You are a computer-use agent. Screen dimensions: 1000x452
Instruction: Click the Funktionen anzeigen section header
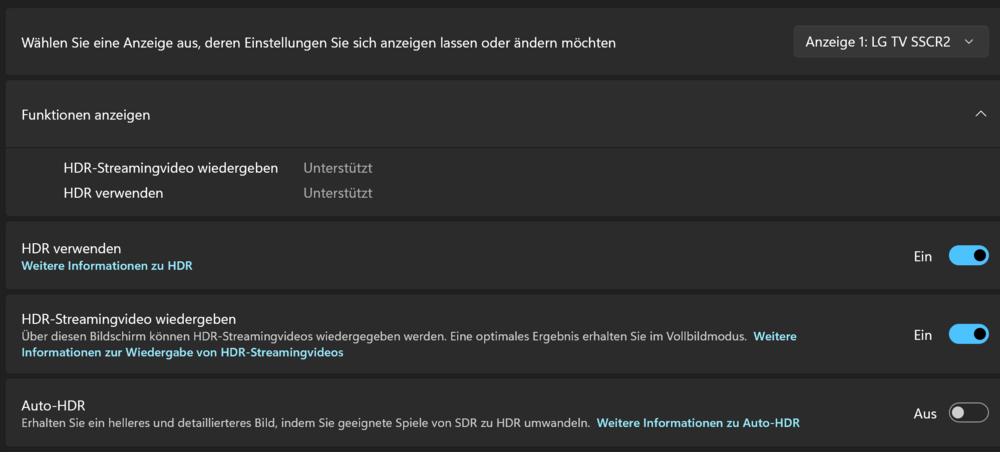tap(86, 115)
